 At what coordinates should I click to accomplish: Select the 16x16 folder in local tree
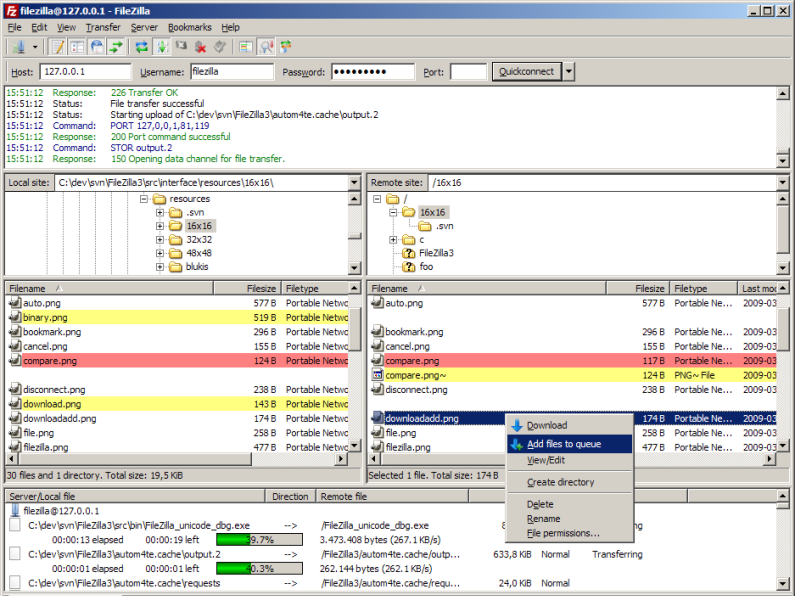coord(199,226)
